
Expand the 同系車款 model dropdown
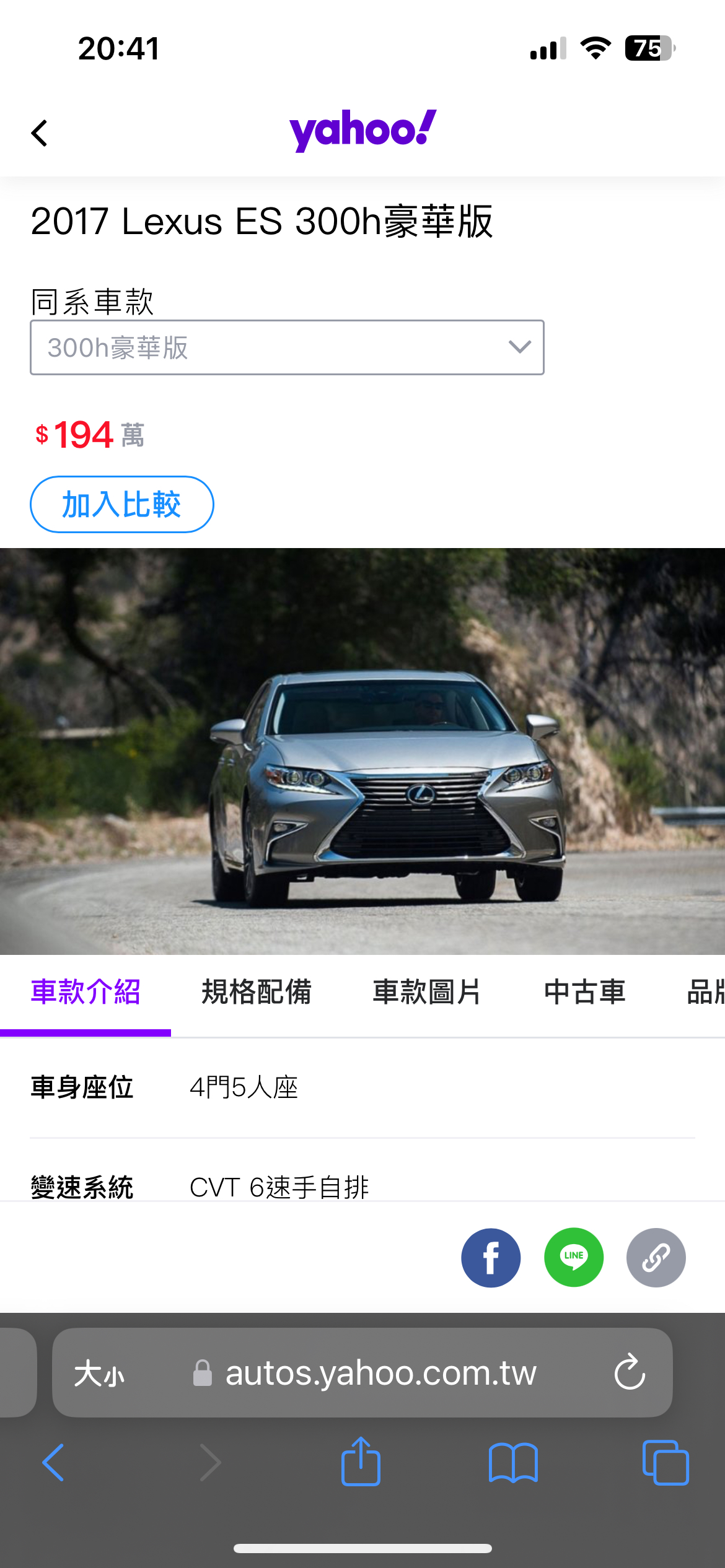(x=287, y=347)
